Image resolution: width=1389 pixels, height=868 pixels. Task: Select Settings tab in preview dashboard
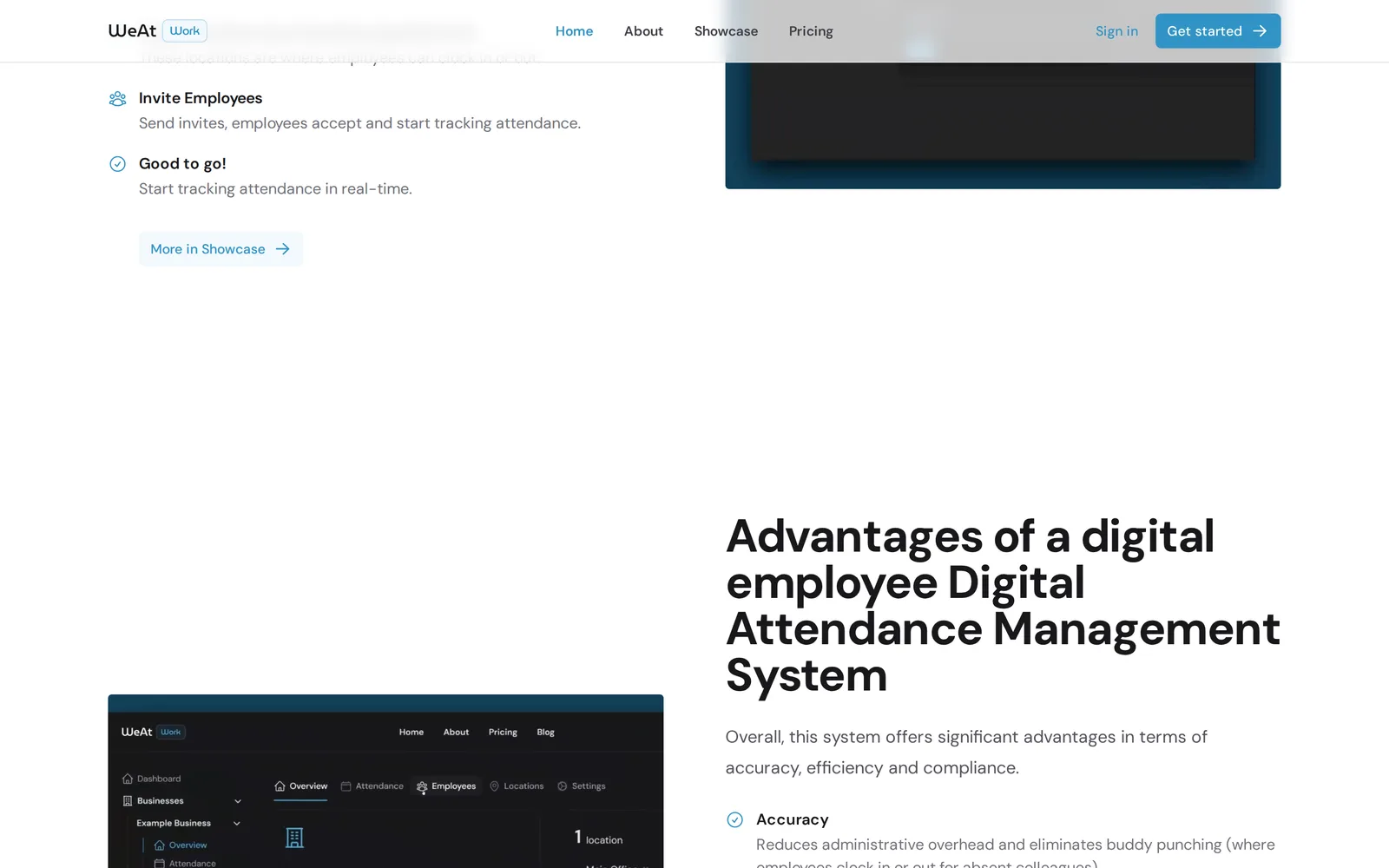click(x=581, y=786)
